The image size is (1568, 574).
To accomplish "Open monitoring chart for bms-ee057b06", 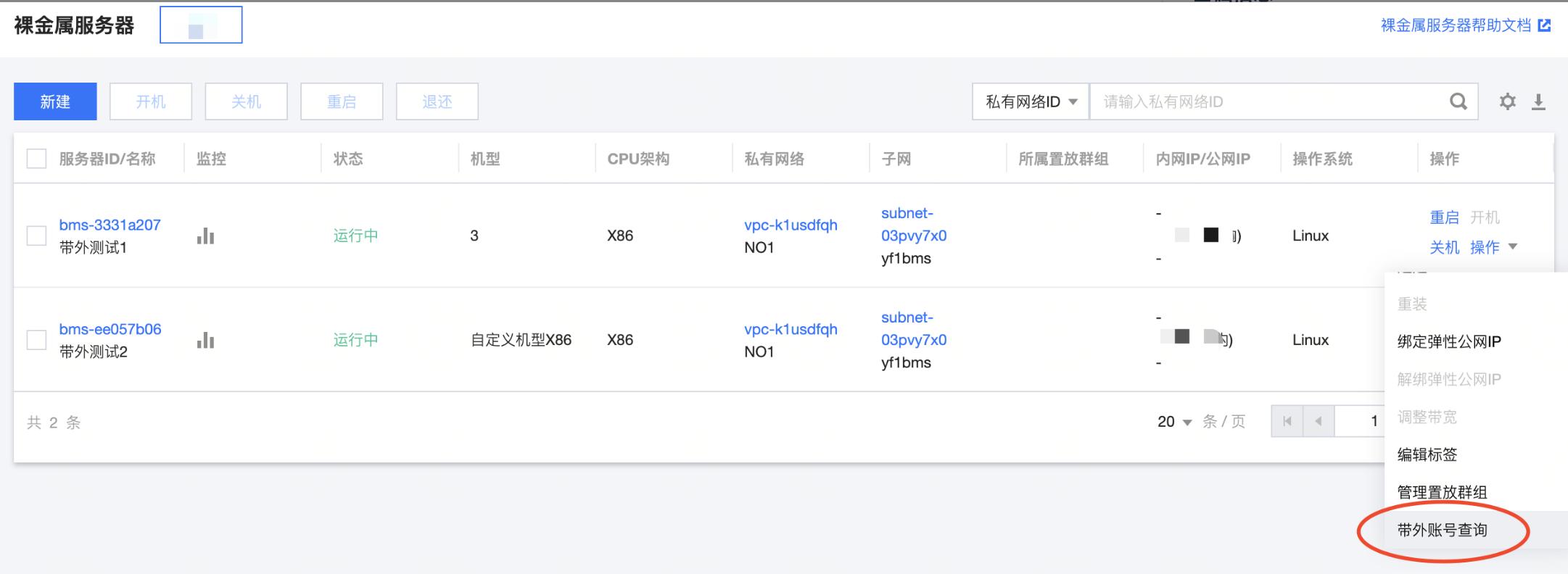I will [205, 340].
